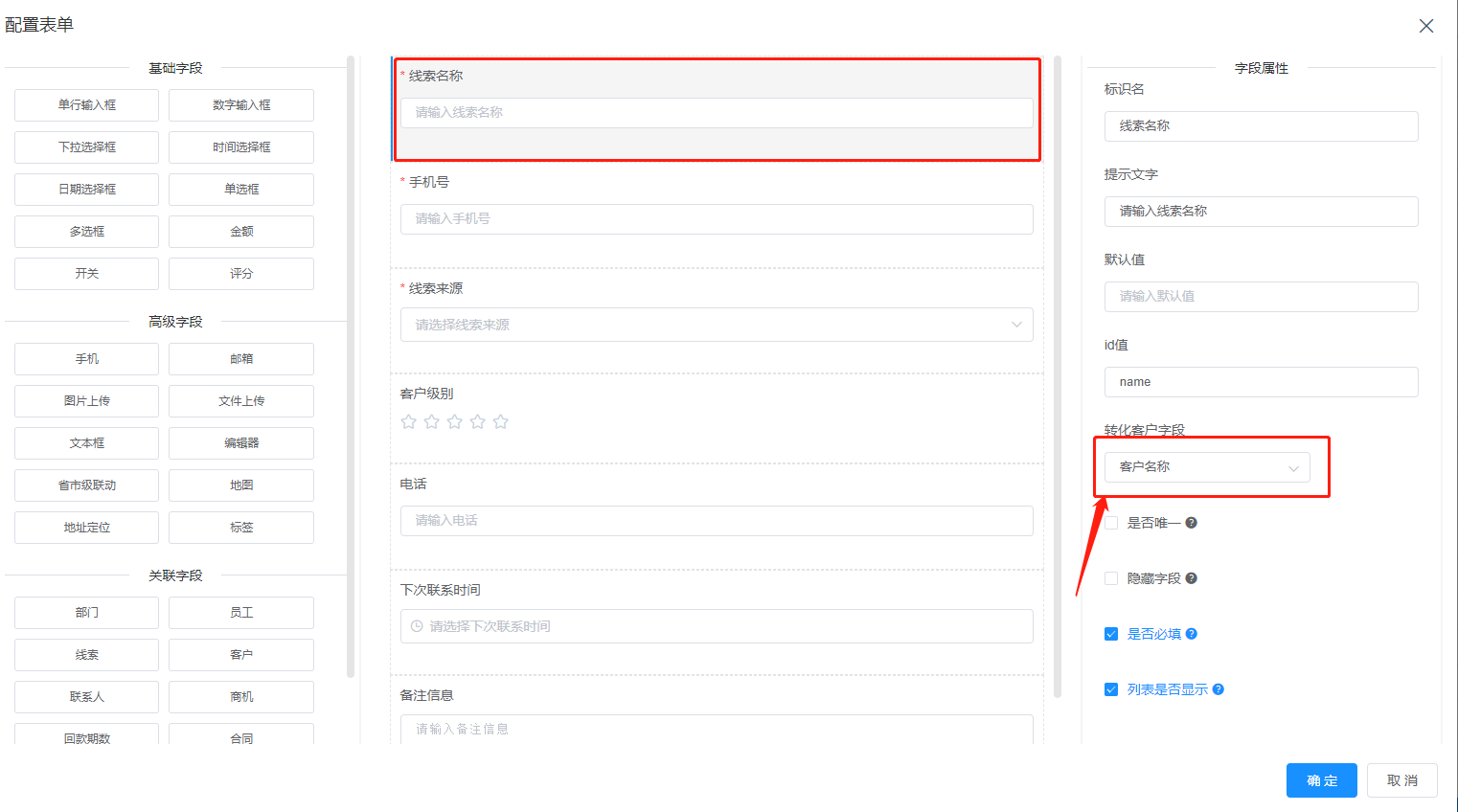The image size is (1458, 812).
Task: Select the fifth star in 客户级别
Action: 501,421
